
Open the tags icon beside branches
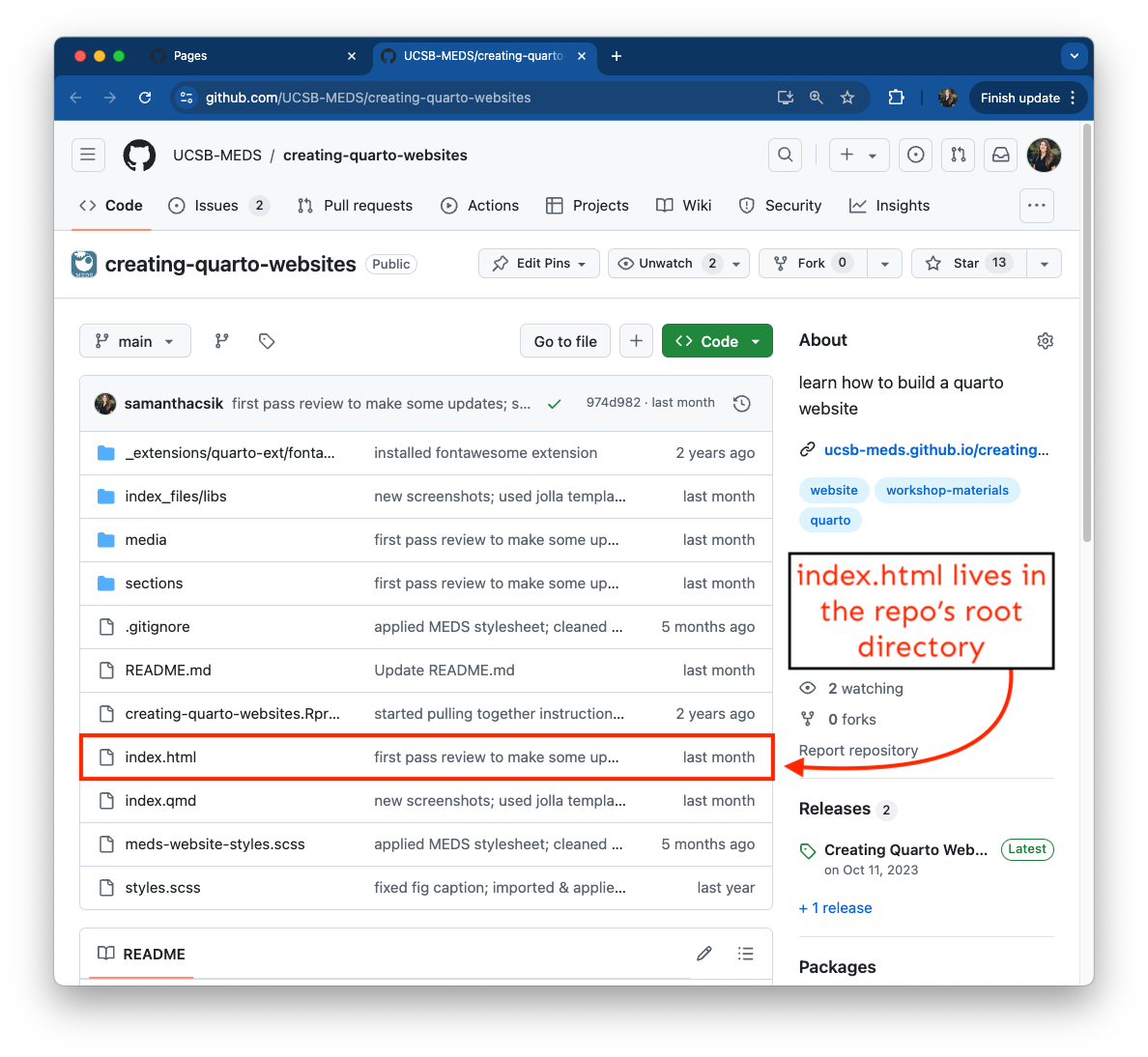point(267,341)
